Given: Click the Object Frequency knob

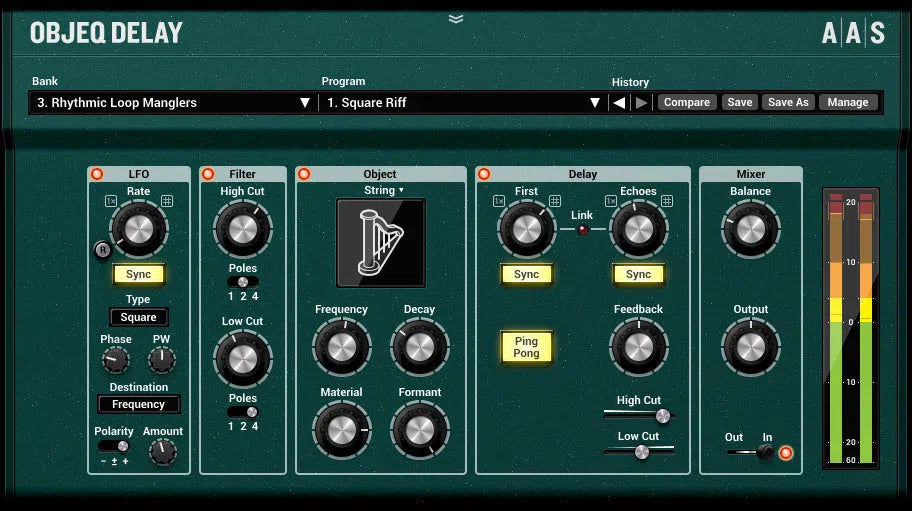Looking at the screenshot, I should (x=341, y=348).
